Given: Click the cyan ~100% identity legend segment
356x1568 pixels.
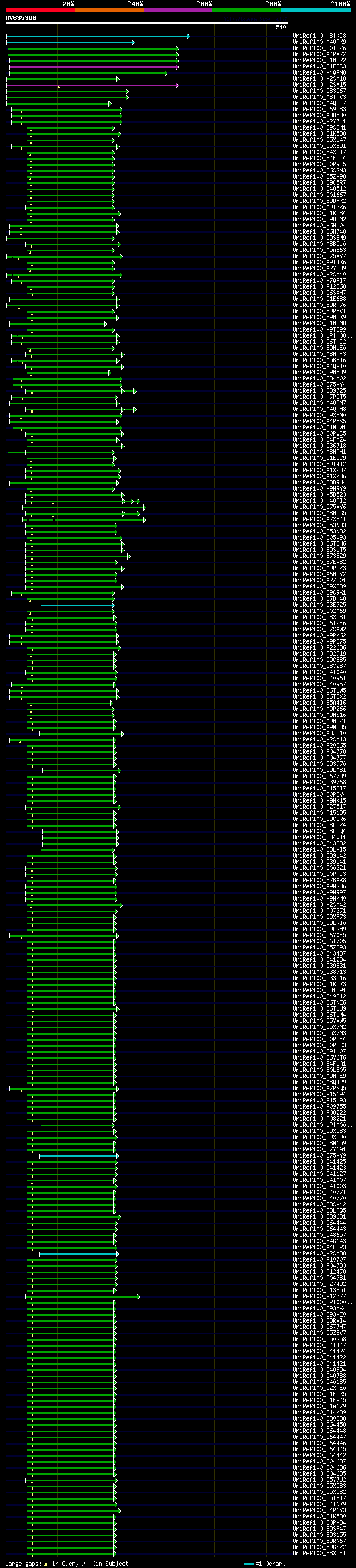Looking at the screenshot, I should tap(316, 10).
